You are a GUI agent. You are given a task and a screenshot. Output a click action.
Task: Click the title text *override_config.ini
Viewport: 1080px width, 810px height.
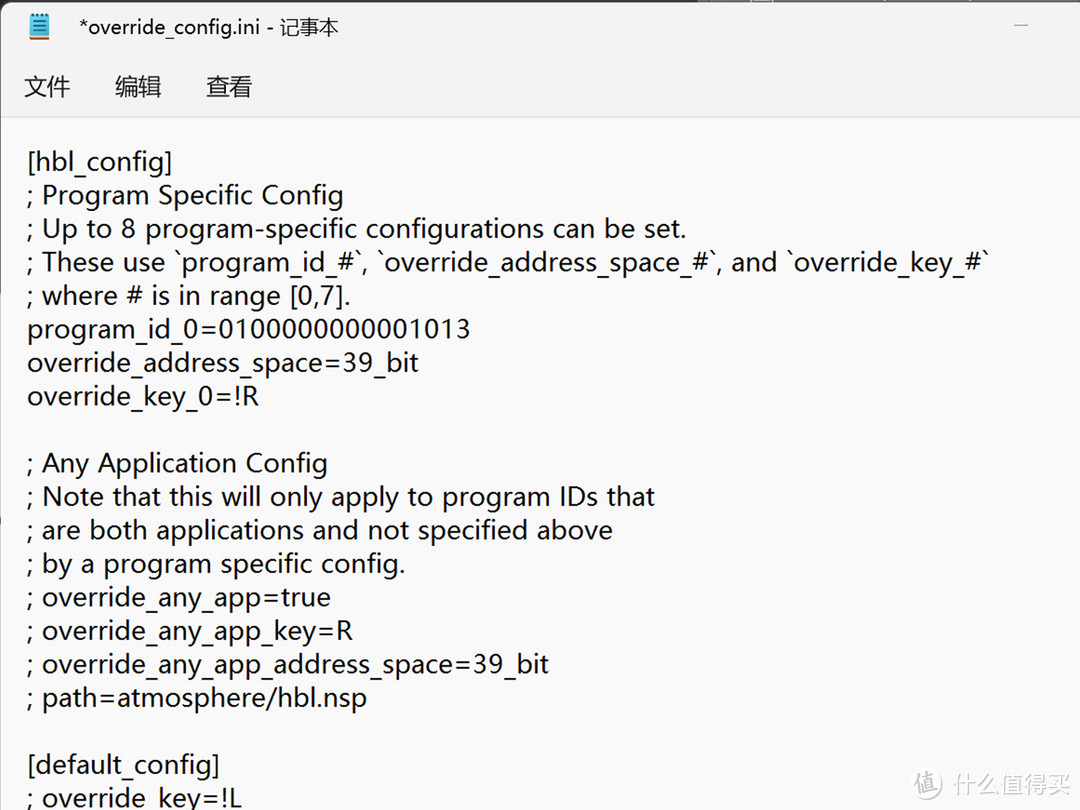(169, 28)
